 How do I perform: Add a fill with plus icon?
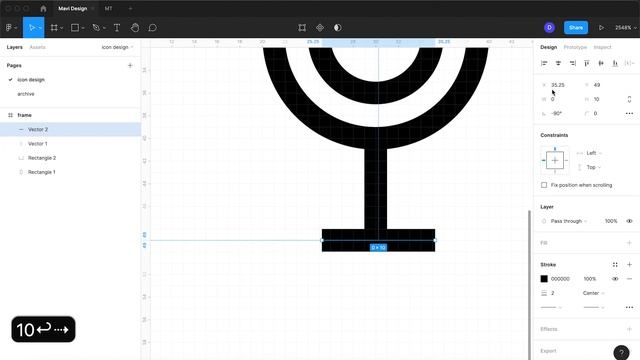[x=629, y=243]
